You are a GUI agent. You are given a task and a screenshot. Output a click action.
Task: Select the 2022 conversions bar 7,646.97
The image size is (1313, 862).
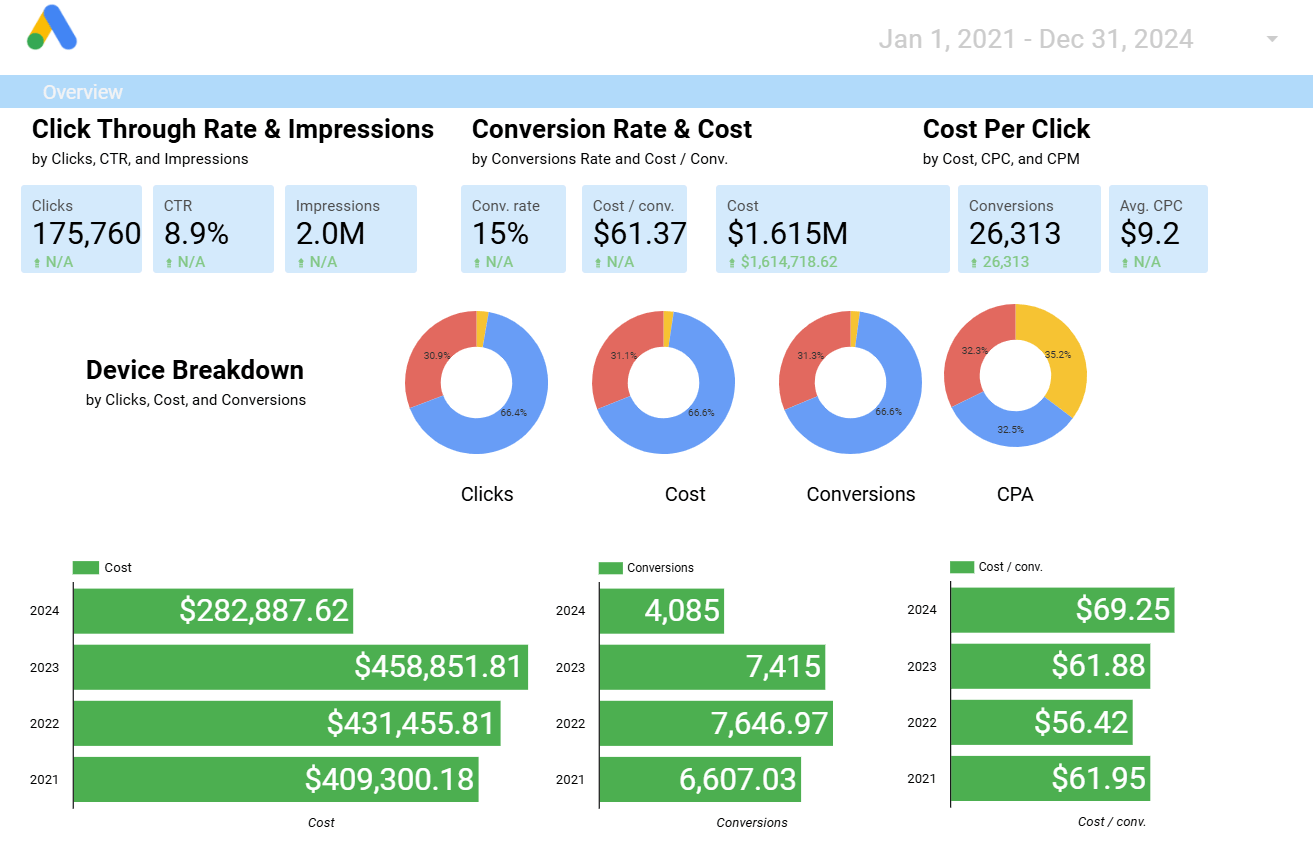tap(715, 723)
